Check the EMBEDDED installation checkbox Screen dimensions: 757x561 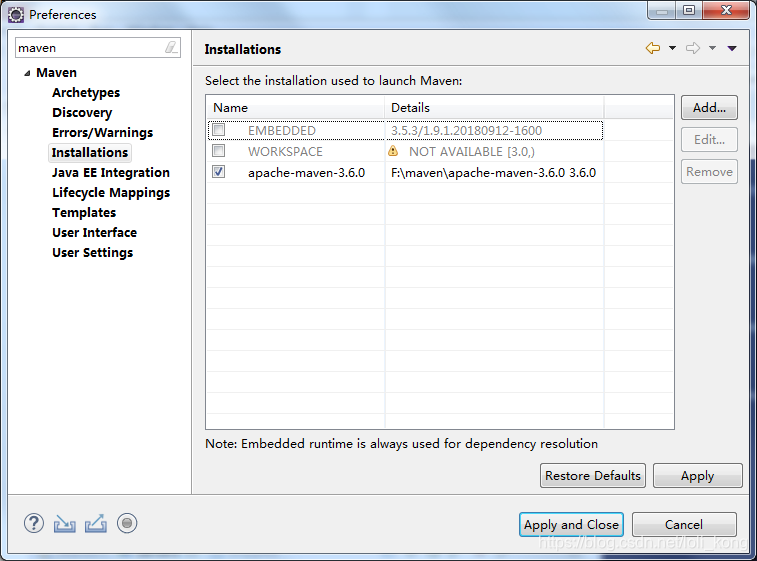[x=219, y=130]
